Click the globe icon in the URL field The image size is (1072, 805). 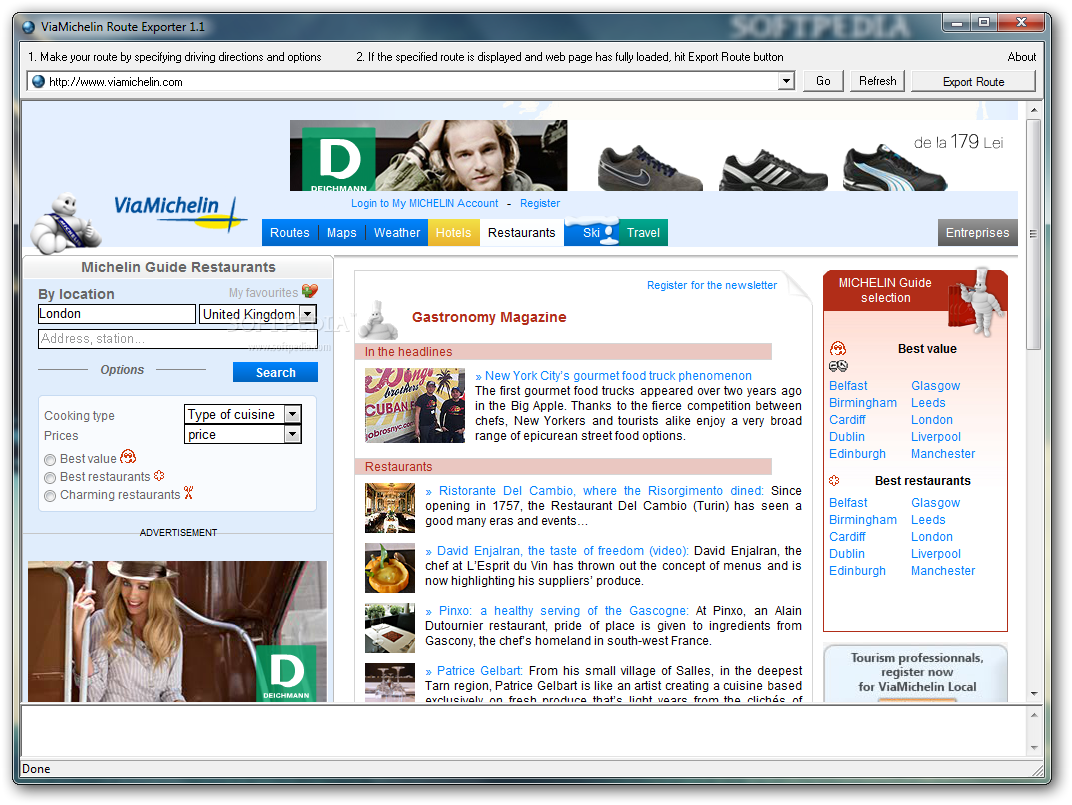(x=38, y=81)
